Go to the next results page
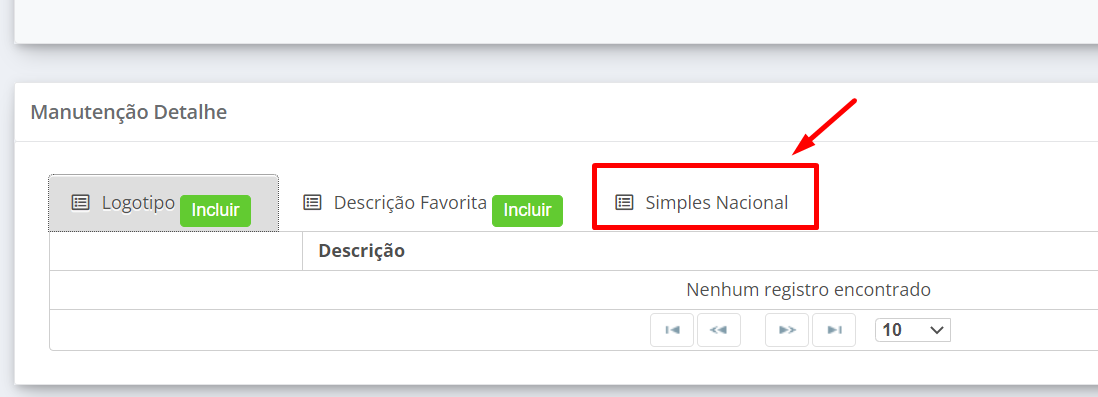The image size is (1098, 397). [787, 330]
